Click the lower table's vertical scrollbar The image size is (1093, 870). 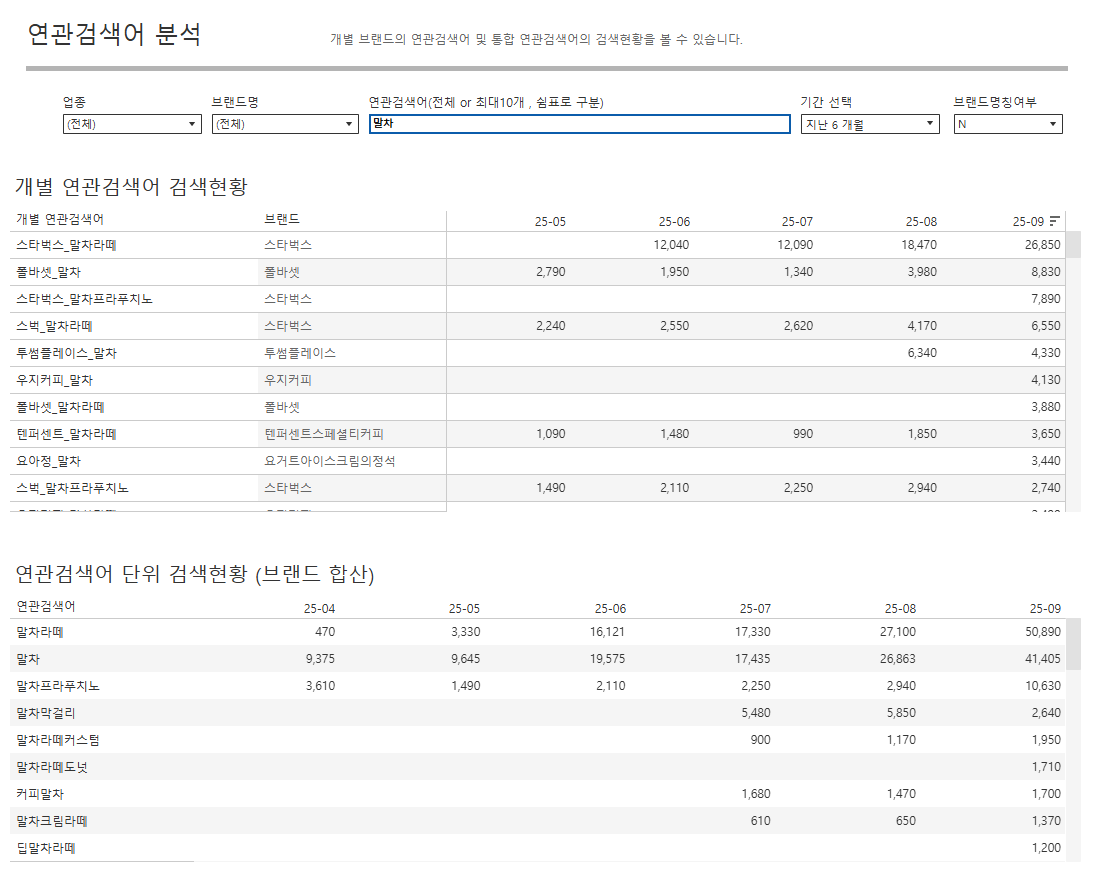(1073, 643)
